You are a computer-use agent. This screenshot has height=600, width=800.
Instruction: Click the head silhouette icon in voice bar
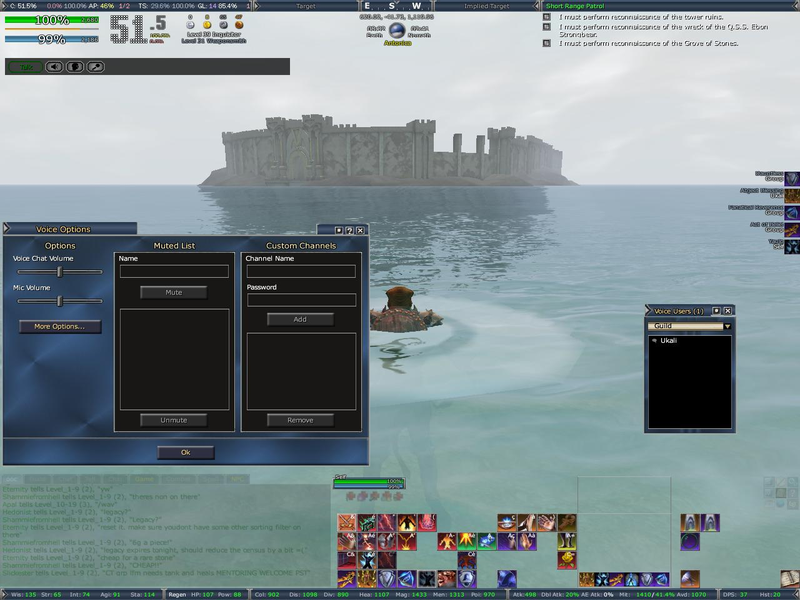74,67
